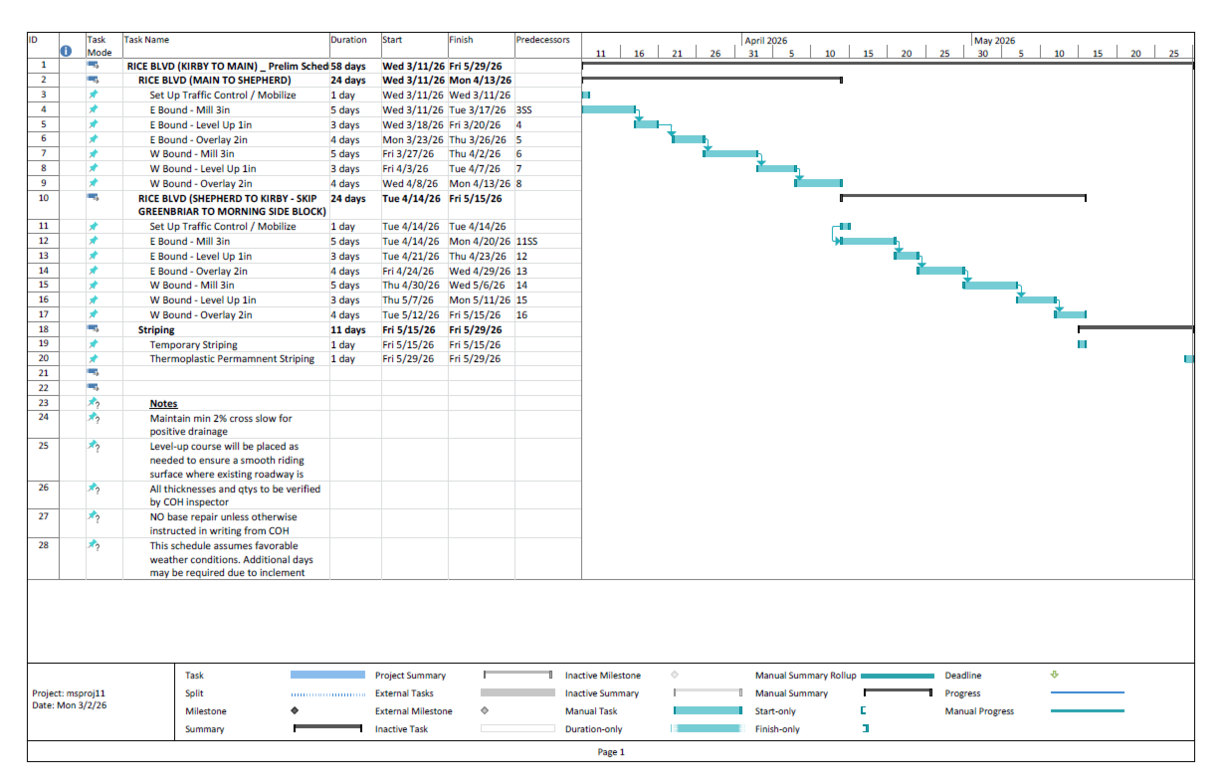This screenshot has width=1224, height=784.
Task: Click the Inactive Milestone diamond in the legend
Action: [x=675, y=675]
